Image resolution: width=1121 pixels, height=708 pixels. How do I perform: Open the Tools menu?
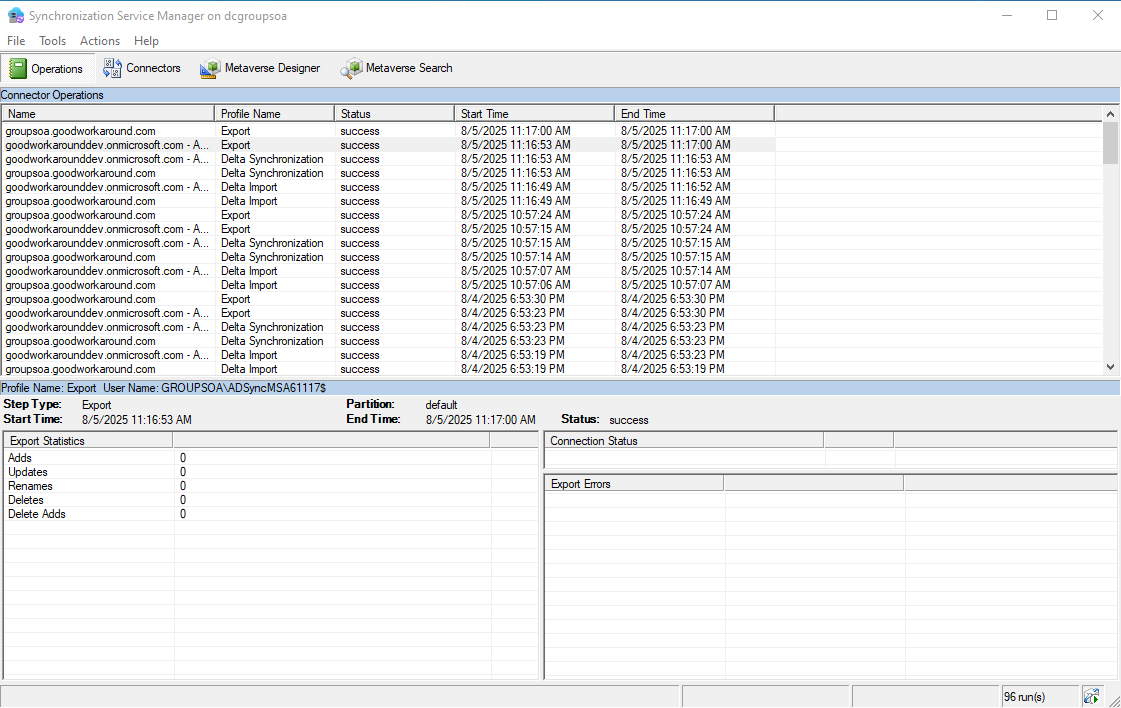point(52,41)
